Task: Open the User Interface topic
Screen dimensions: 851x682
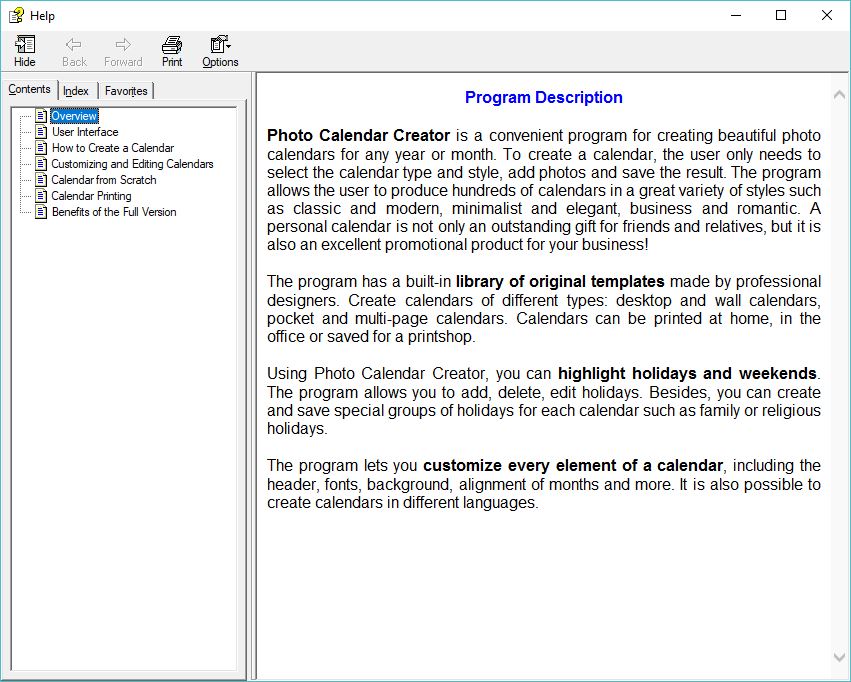Action: point(85,132)
